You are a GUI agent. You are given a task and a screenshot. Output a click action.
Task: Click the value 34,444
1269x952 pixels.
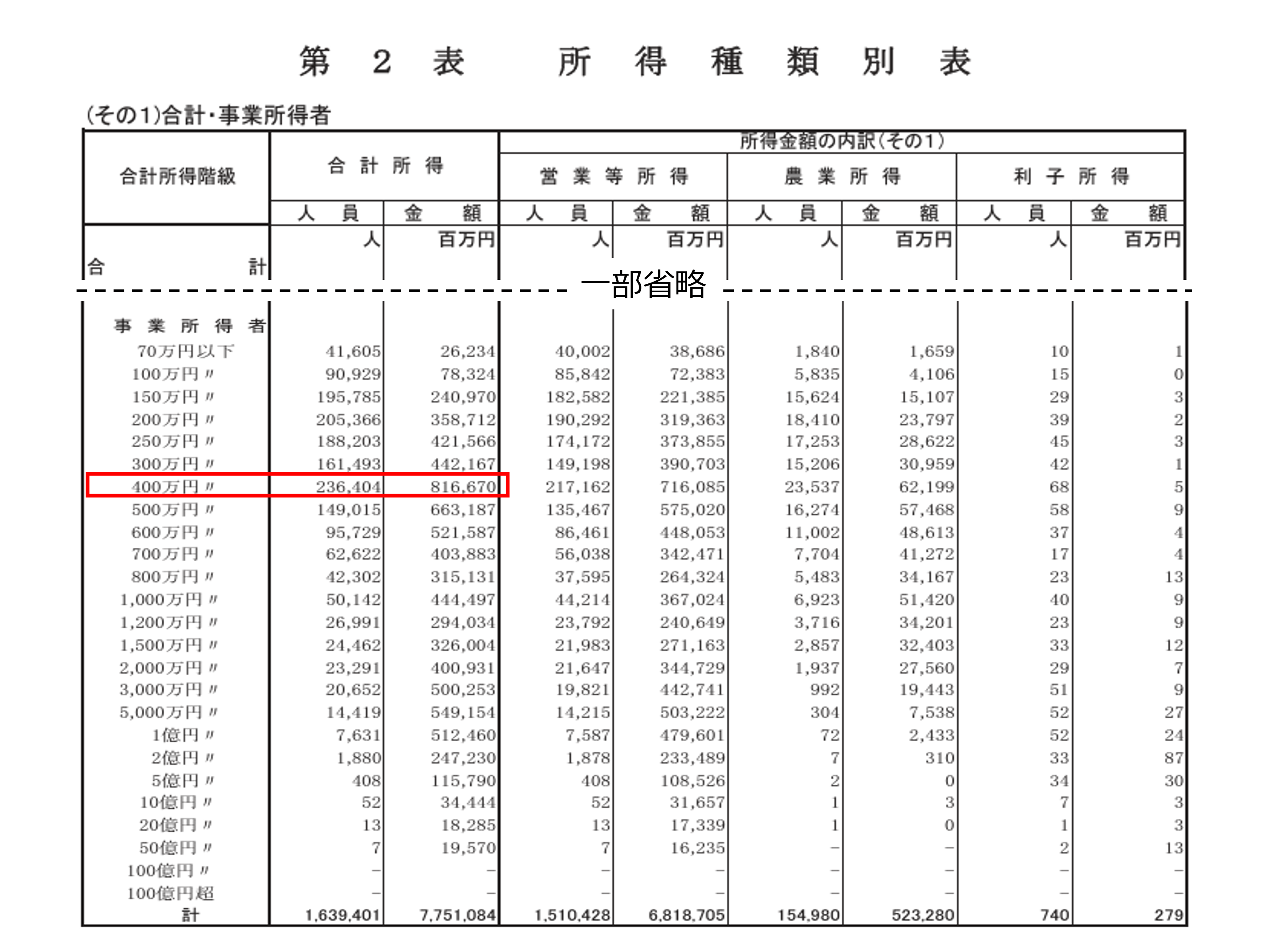[x=468, y=803]
